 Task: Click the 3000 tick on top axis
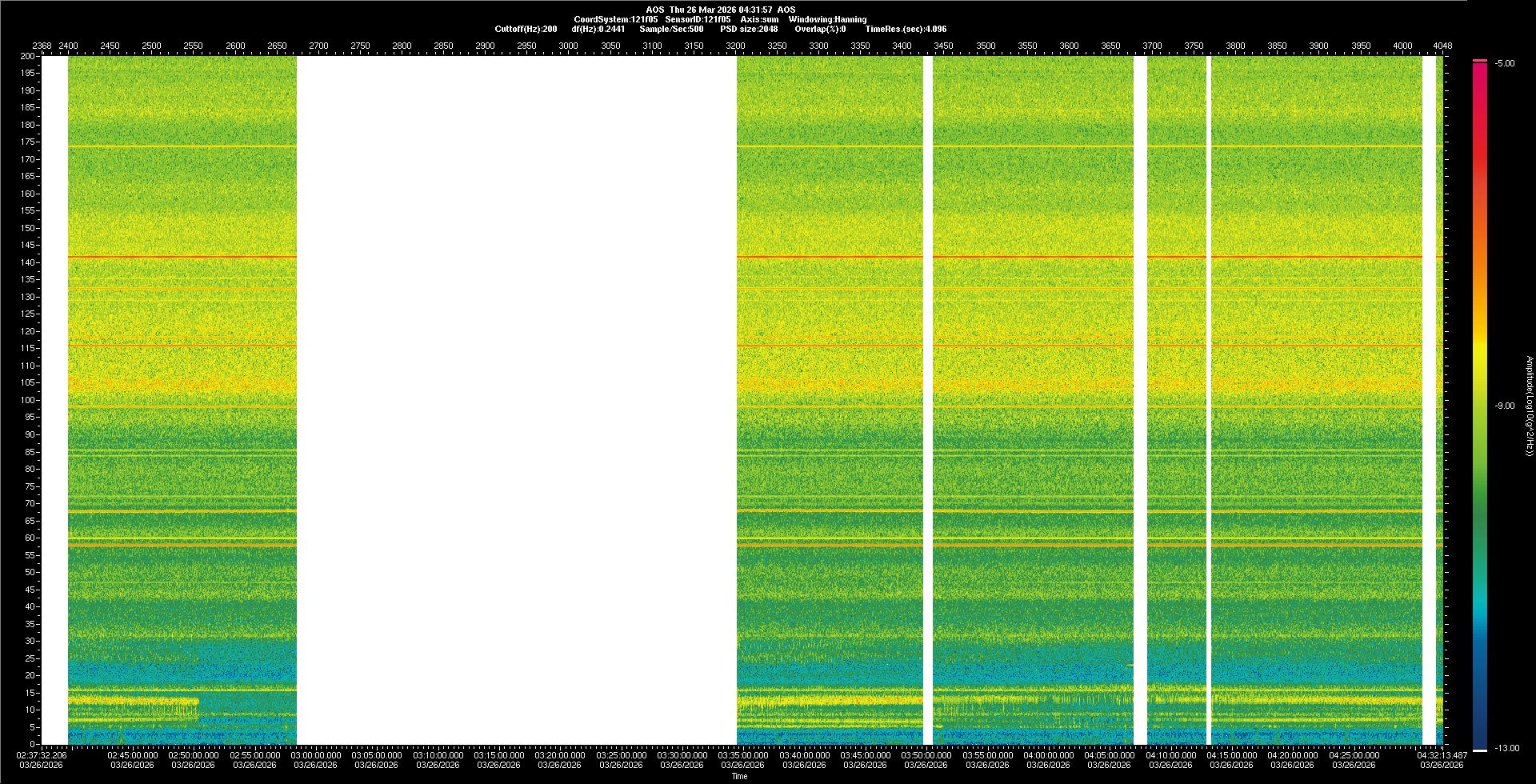click(x=568, y=46)
